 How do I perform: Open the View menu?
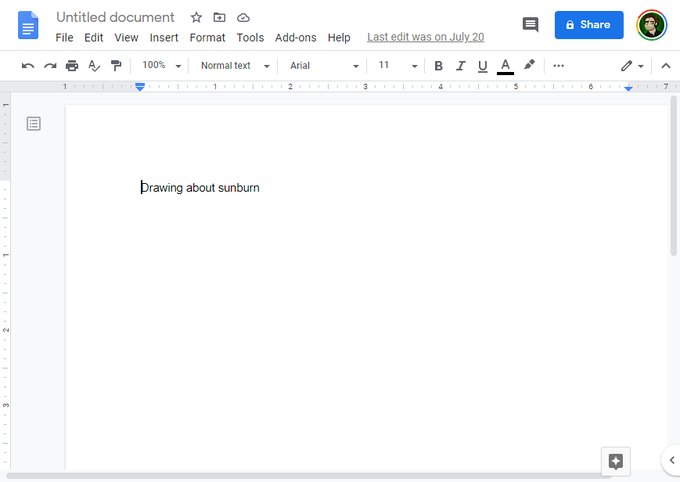pyautogui.click(x=126, y=38)
